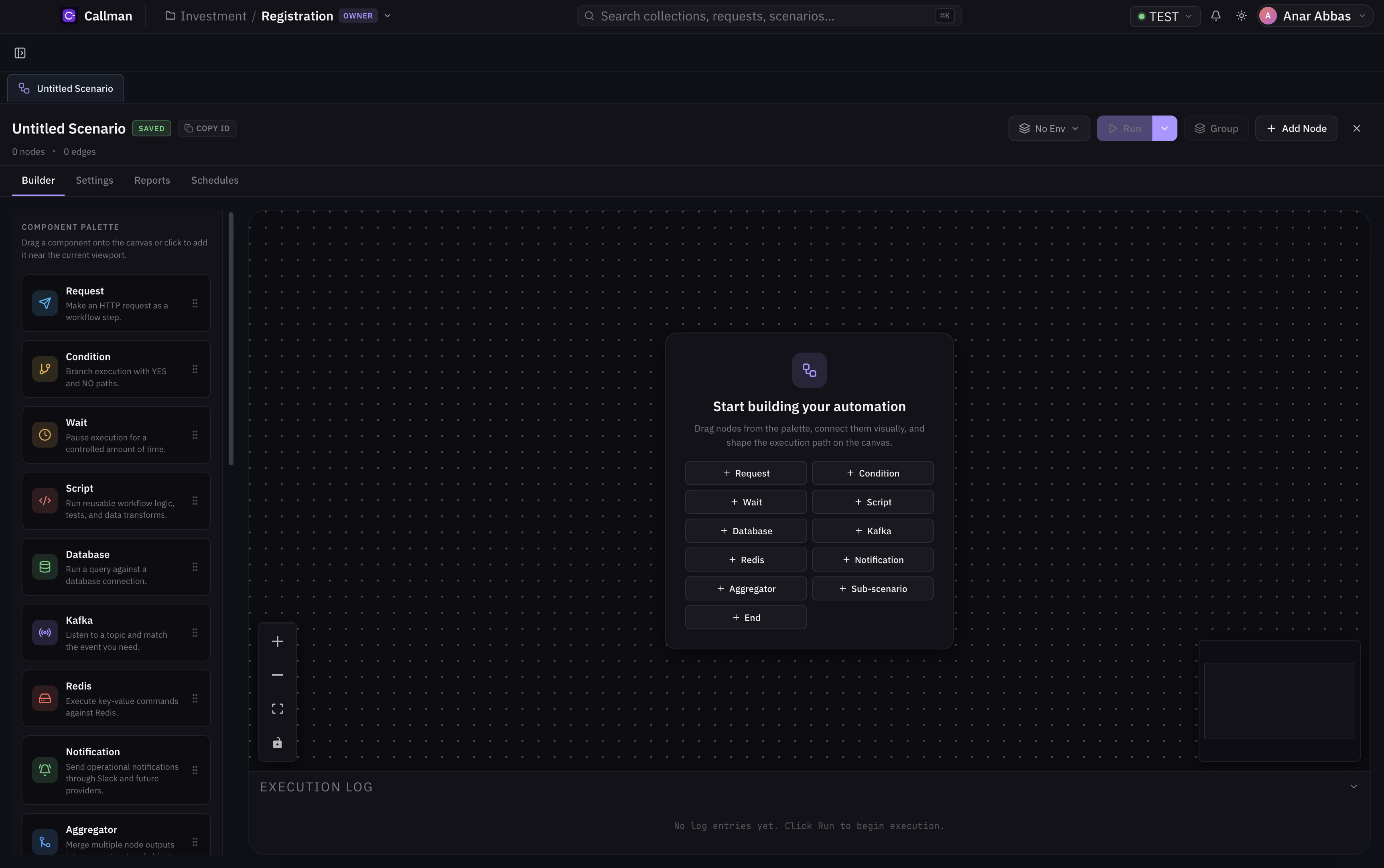The width and height of the screenshot is (1384, 868).
Task: Click the SAVED status badge
Action: point(152,129)
